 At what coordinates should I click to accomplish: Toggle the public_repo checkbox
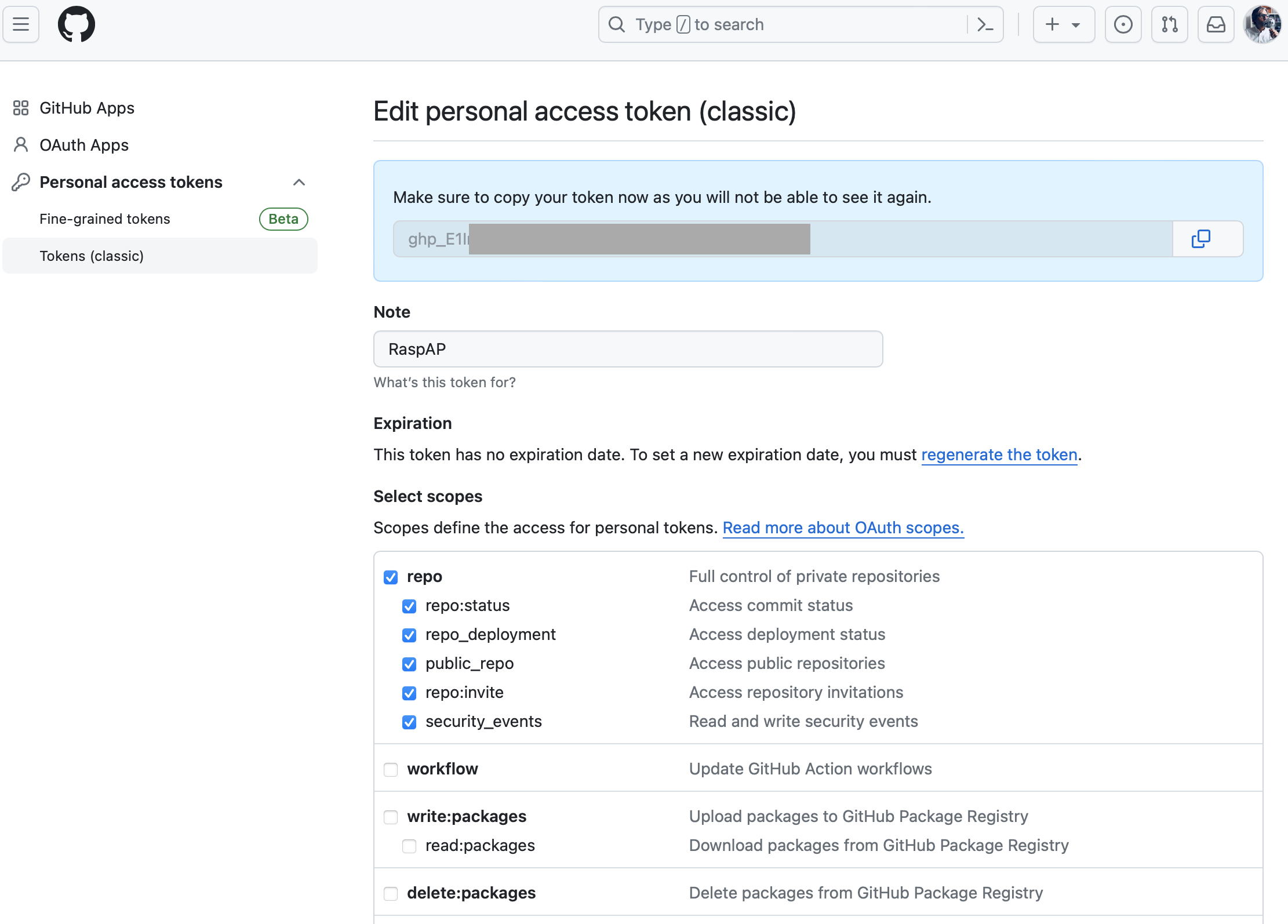point(409,664)
